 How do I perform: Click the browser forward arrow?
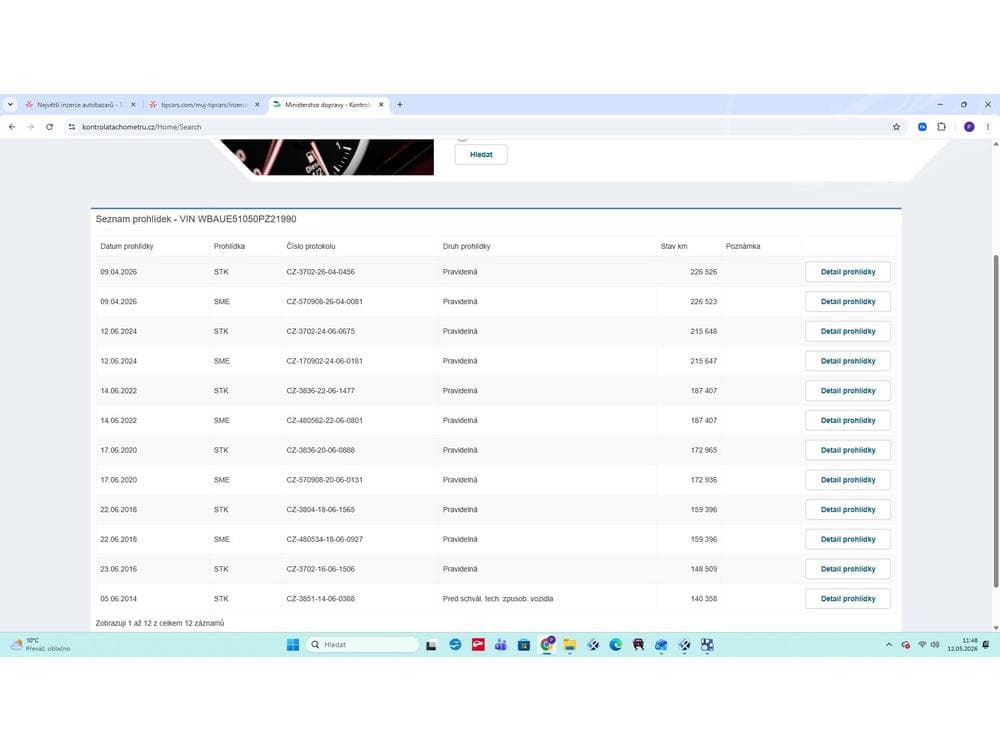point(31,127)
